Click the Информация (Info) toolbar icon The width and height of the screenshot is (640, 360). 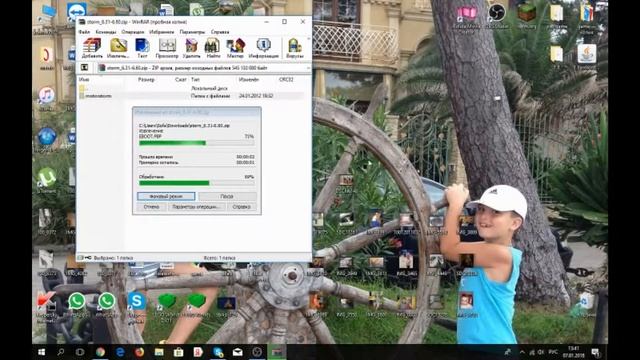coord(263,48)
